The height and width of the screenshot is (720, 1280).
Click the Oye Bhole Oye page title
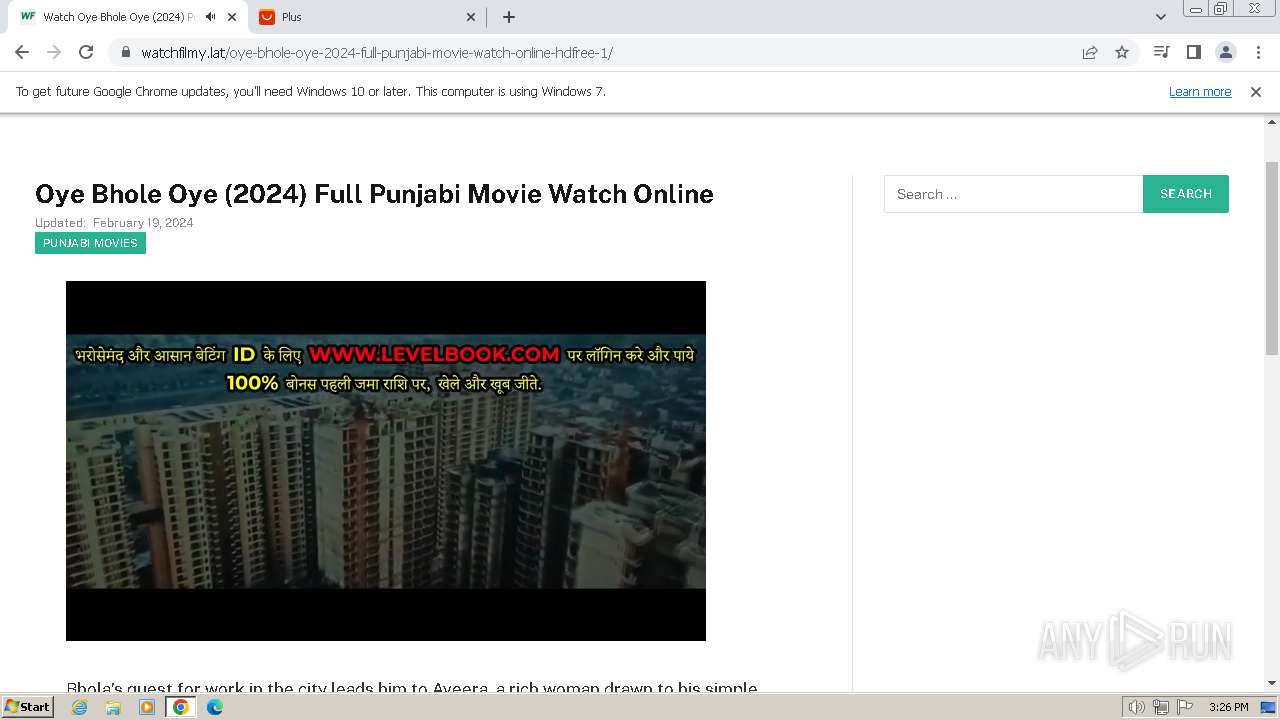[374, 194]
